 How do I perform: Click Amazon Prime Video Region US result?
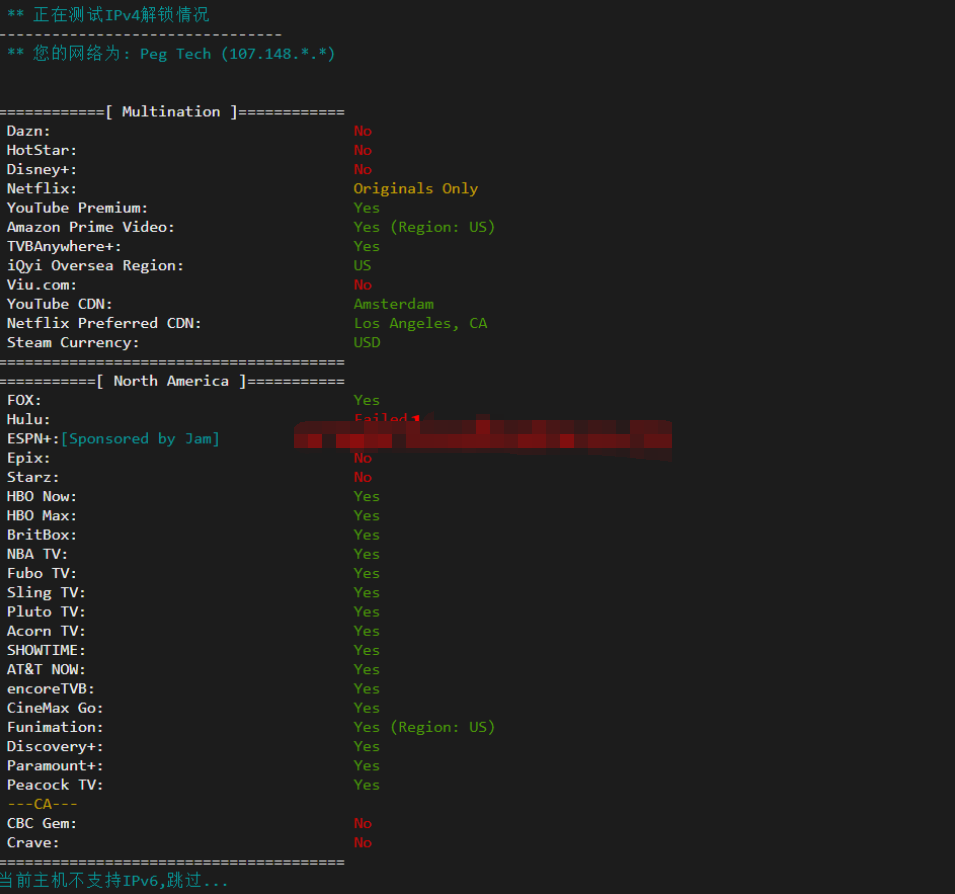pyautogui.click(x=425, y=227)
